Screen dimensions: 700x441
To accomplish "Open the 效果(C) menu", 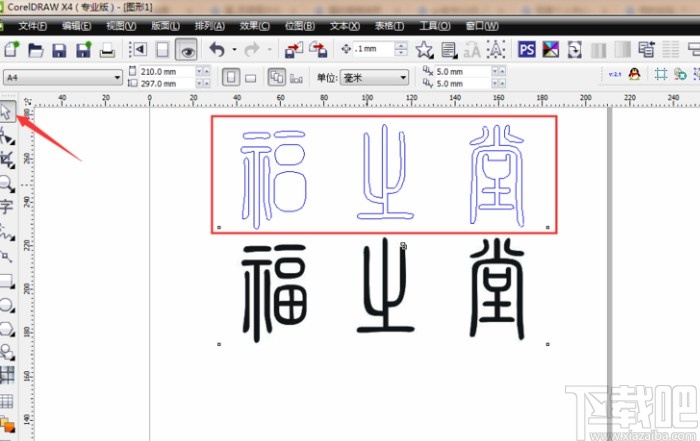I will 254,26.
